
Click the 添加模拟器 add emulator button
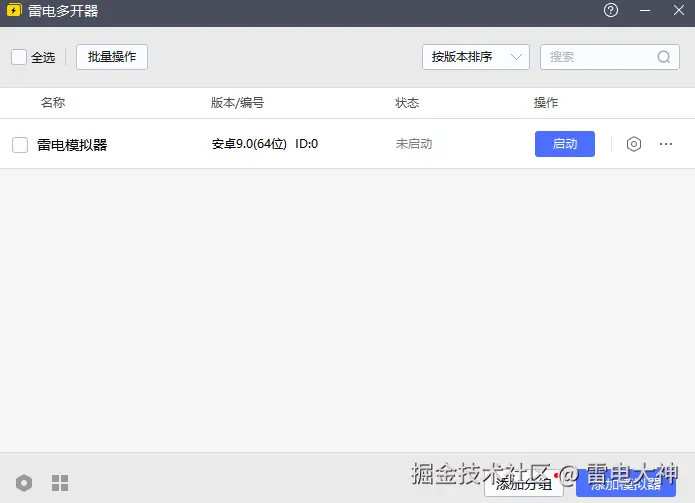tap(626, 484)
